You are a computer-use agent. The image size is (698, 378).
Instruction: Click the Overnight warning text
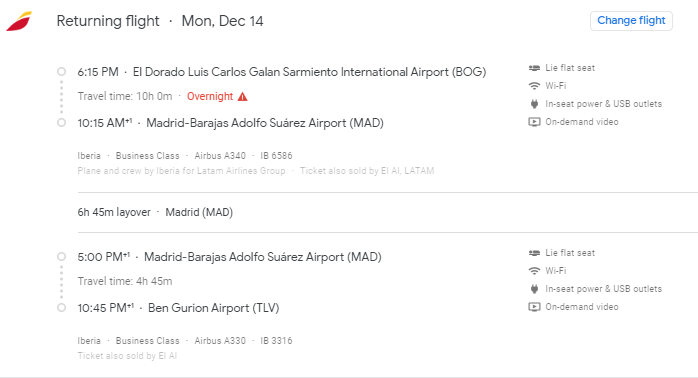tap(210, 97)
